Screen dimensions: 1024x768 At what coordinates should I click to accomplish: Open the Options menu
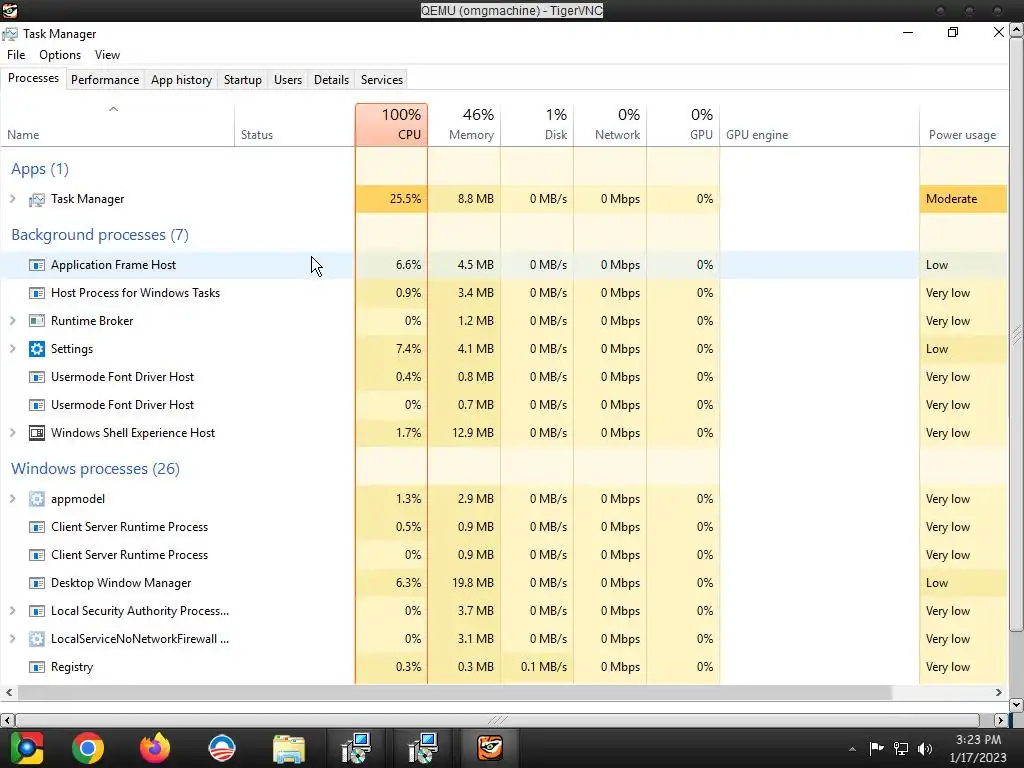[x=60, y=55]
